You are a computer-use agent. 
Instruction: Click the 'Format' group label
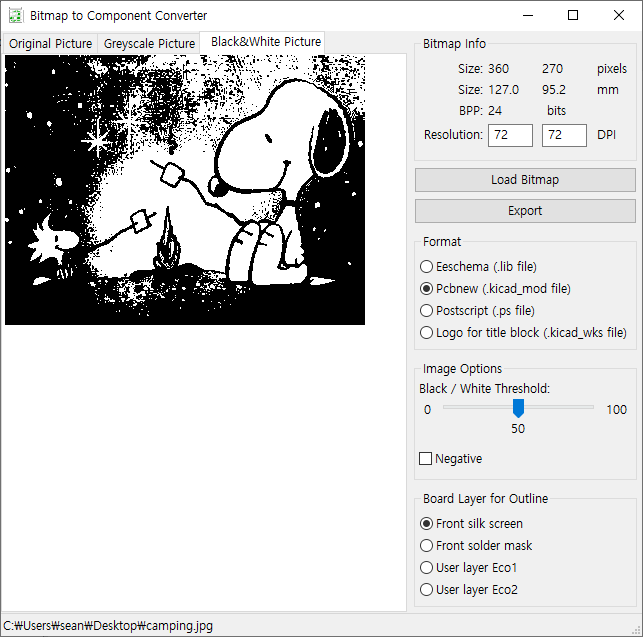(x=442, y=242)
